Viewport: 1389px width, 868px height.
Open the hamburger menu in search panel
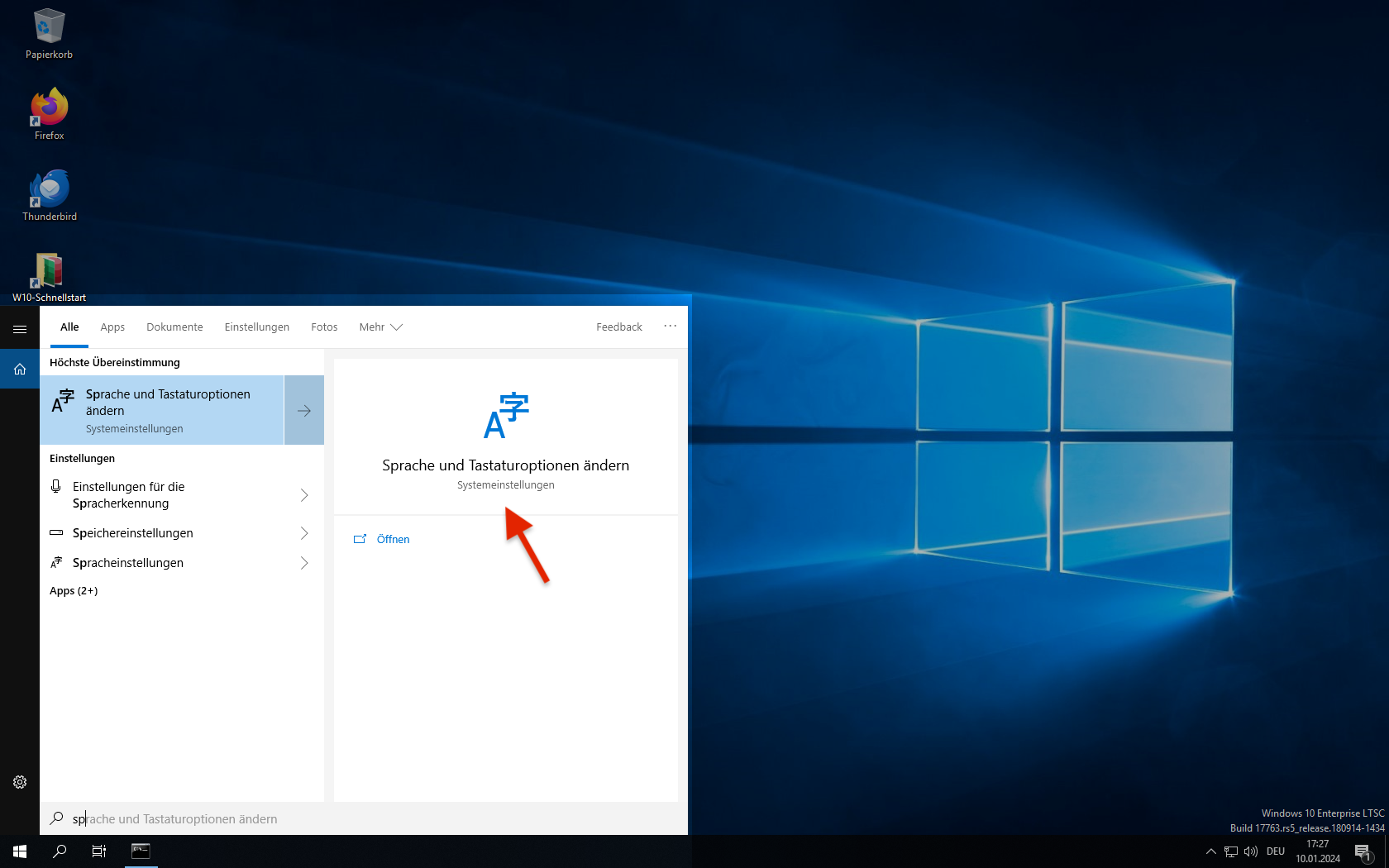click(20, 329)
